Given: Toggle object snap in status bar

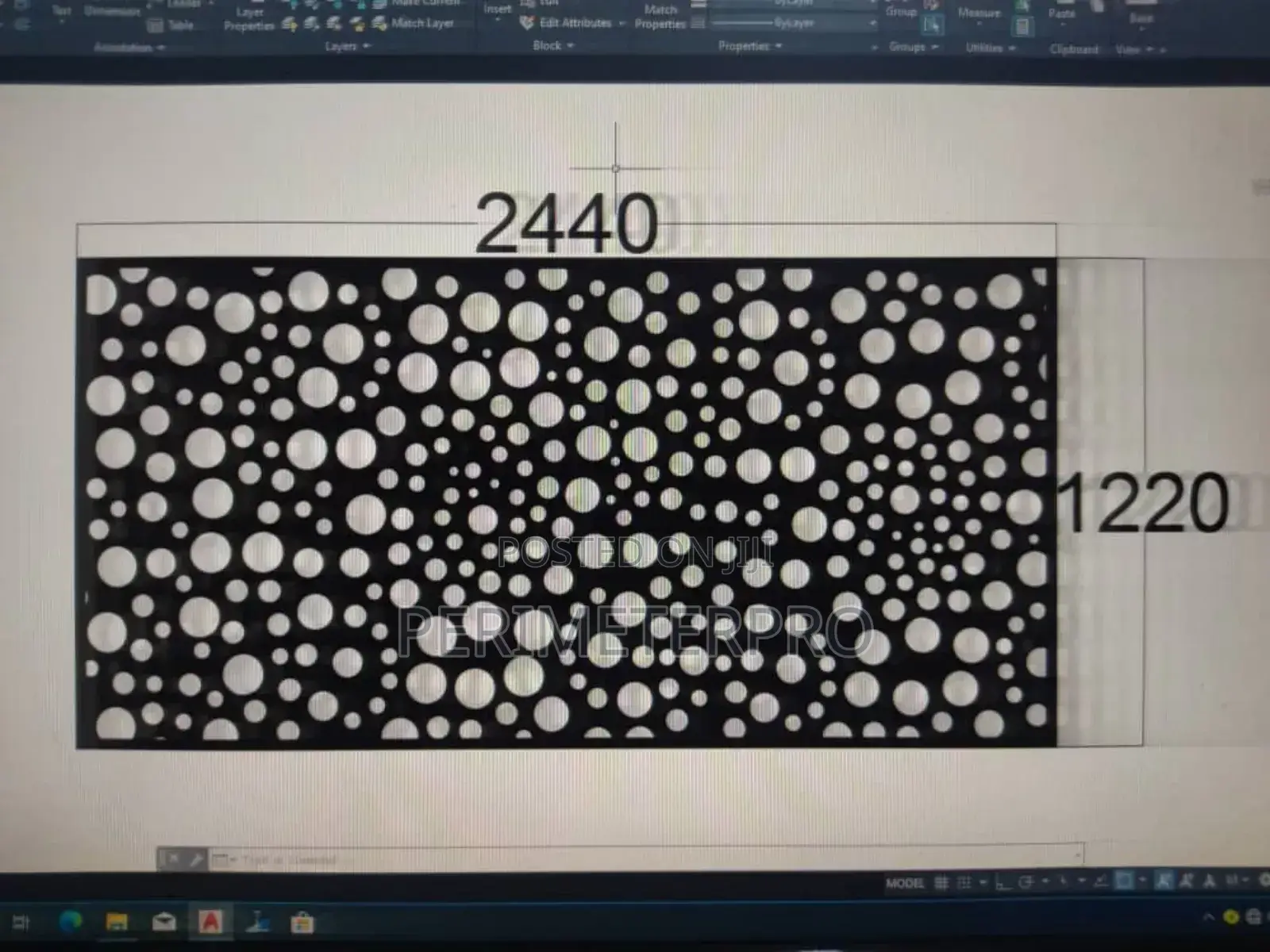Looking at the screenshot, I should [1124, 881].
